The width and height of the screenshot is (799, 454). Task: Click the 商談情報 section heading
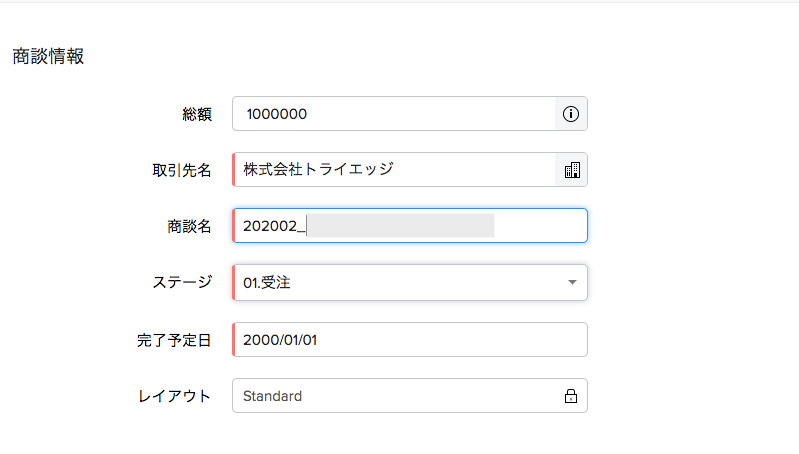tap(48, 56)
